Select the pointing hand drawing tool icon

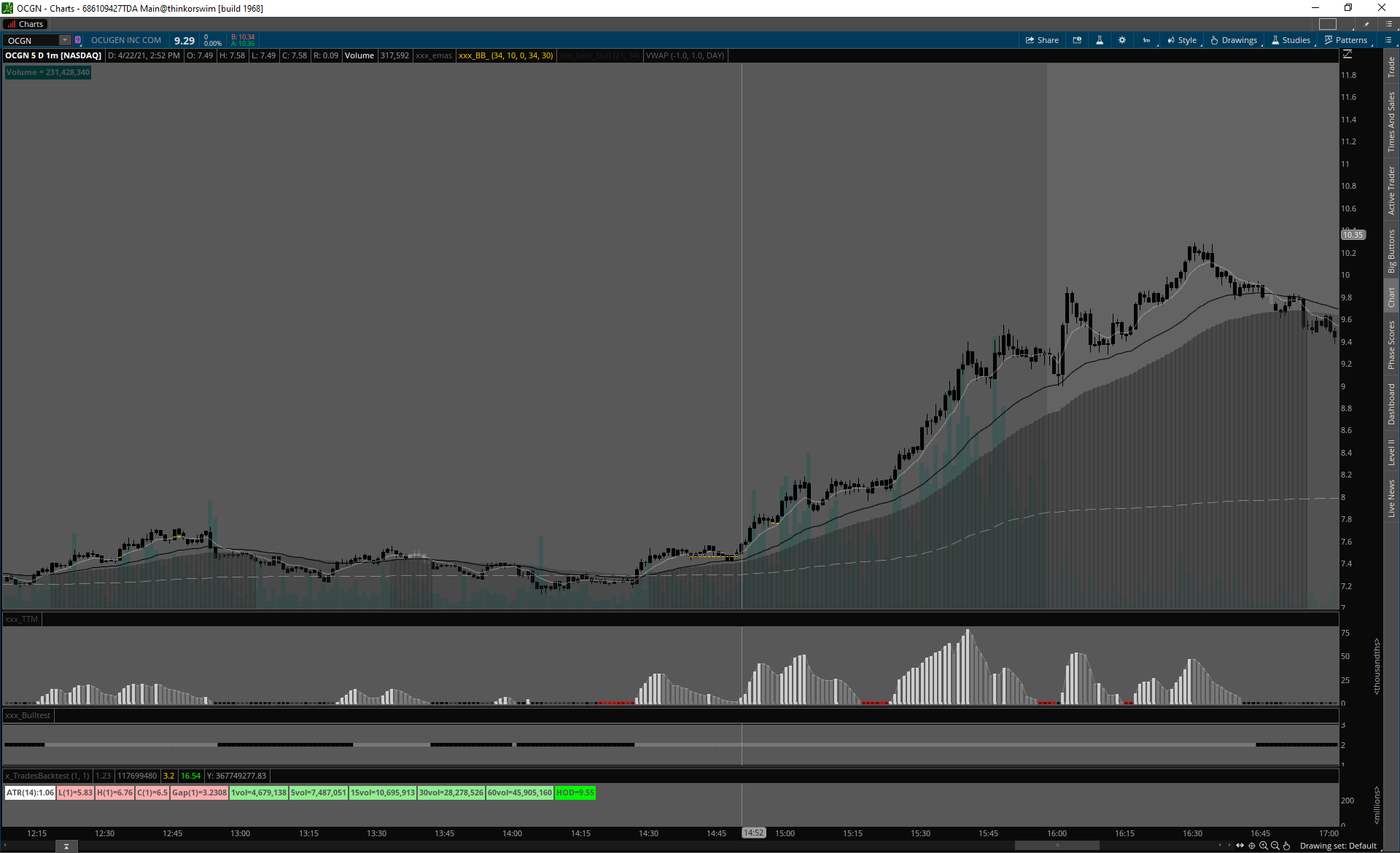coord(1287,846)
